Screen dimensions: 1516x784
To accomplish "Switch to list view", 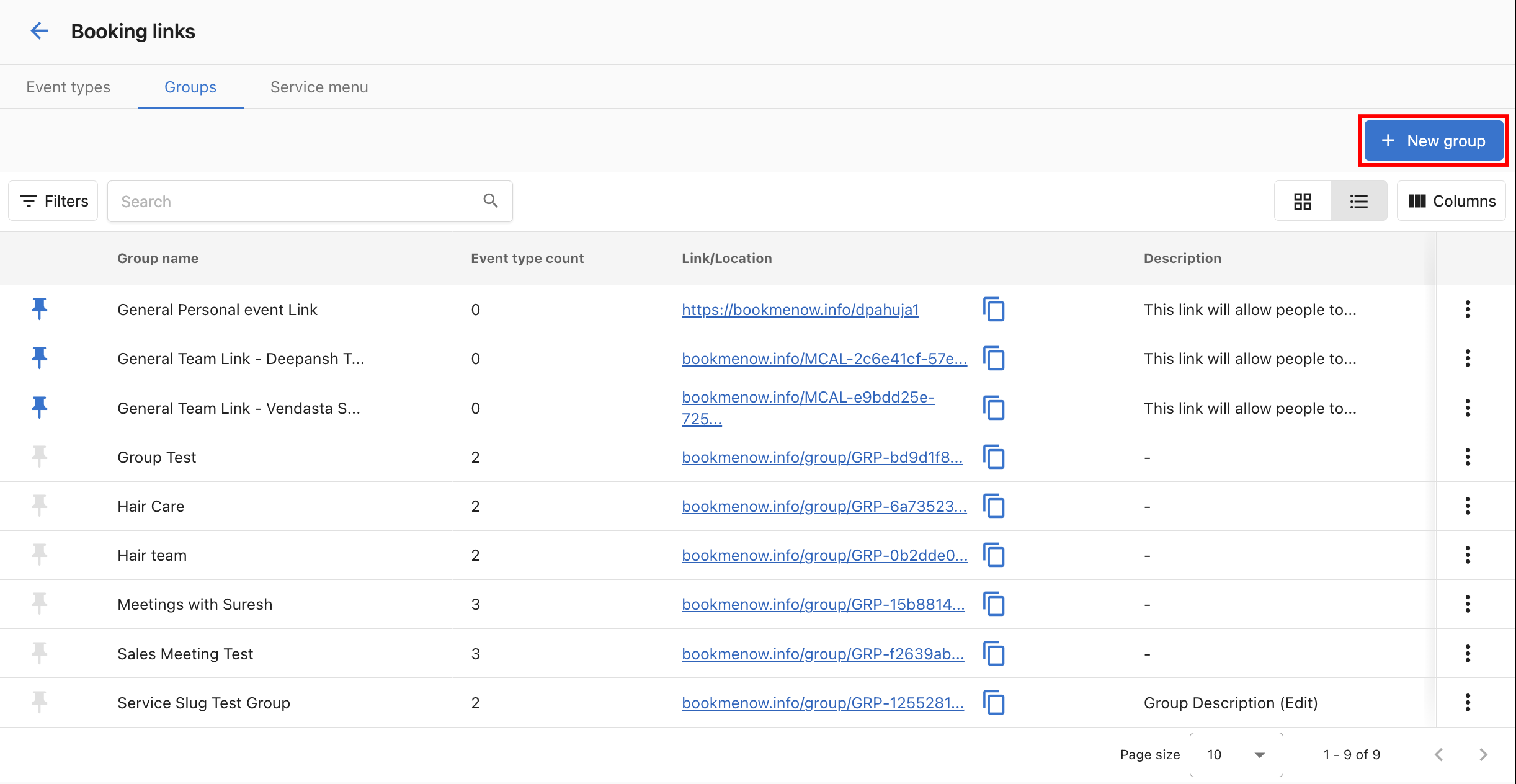I will coord(1358,200).
